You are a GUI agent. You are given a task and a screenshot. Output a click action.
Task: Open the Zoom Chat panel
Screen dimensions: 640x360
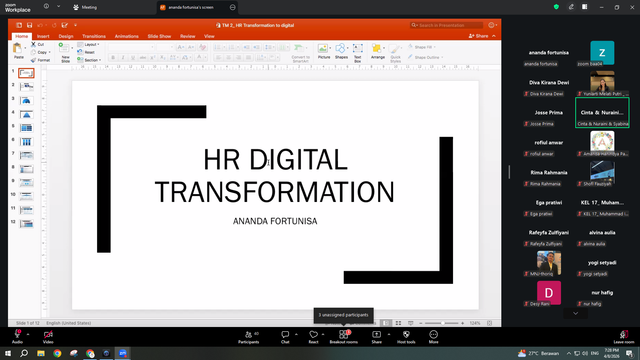(285, 337)
